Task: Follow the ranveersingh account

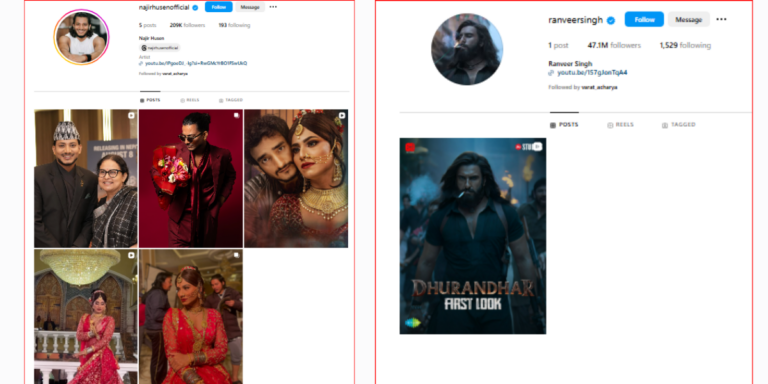Action: (644, 20)
